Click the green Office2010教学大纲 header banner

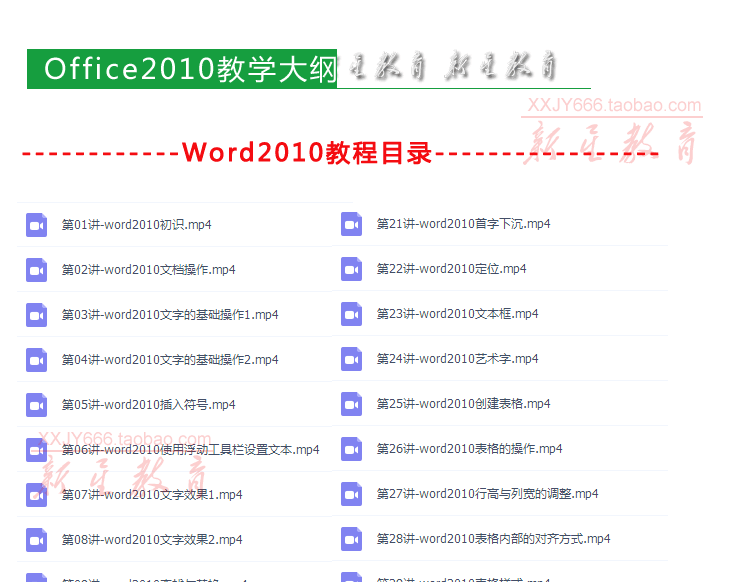tap(182, 69)
